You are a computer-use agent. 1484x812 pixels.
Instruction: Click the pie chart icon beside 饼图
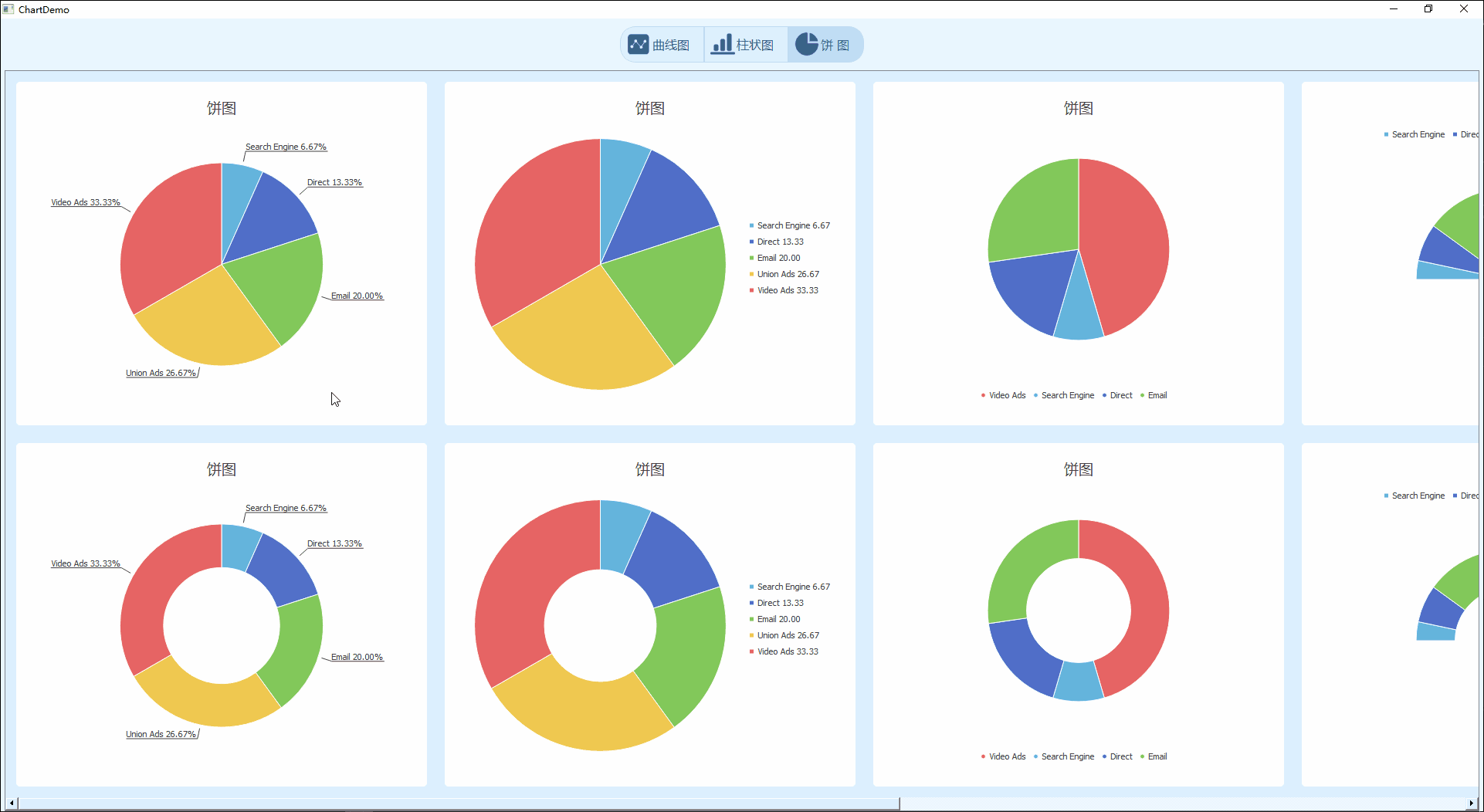click(x=806, y=45)
